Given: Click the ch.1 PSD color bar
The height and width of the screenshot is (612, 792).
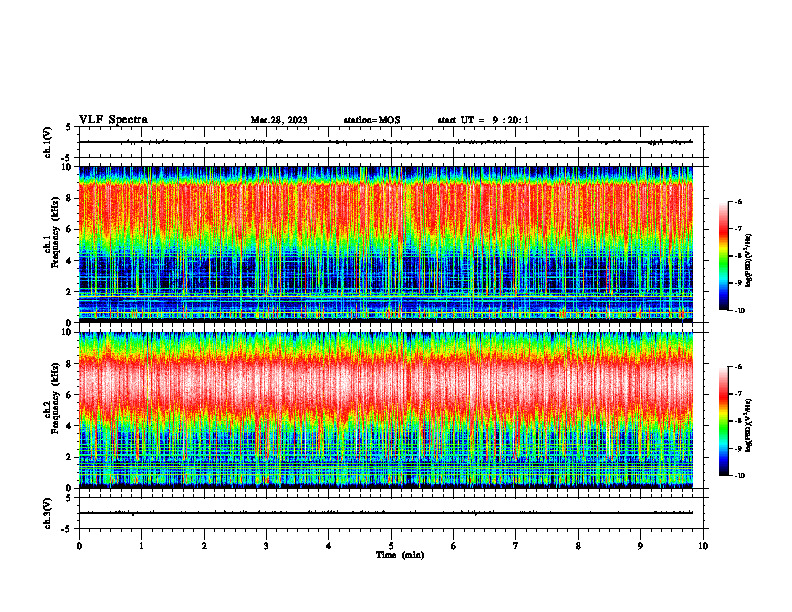Looking at the screenshot, I should pyautogui.click(x=723, y=256).
